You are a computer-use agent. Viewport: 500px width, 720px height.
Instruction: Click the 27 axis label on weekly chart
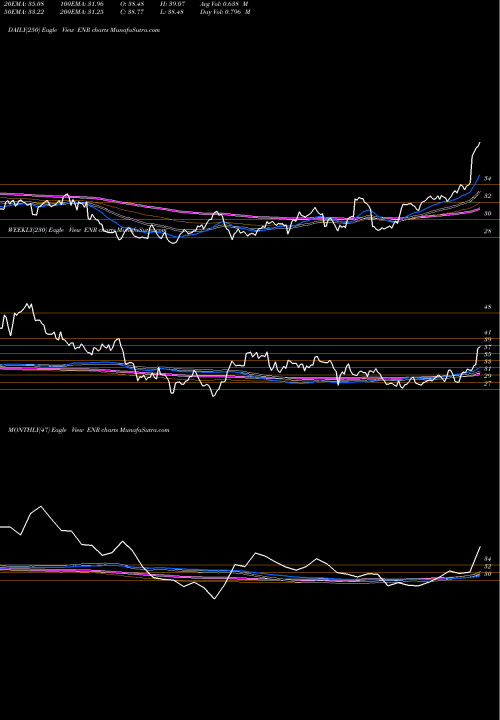tap(488, 383)
